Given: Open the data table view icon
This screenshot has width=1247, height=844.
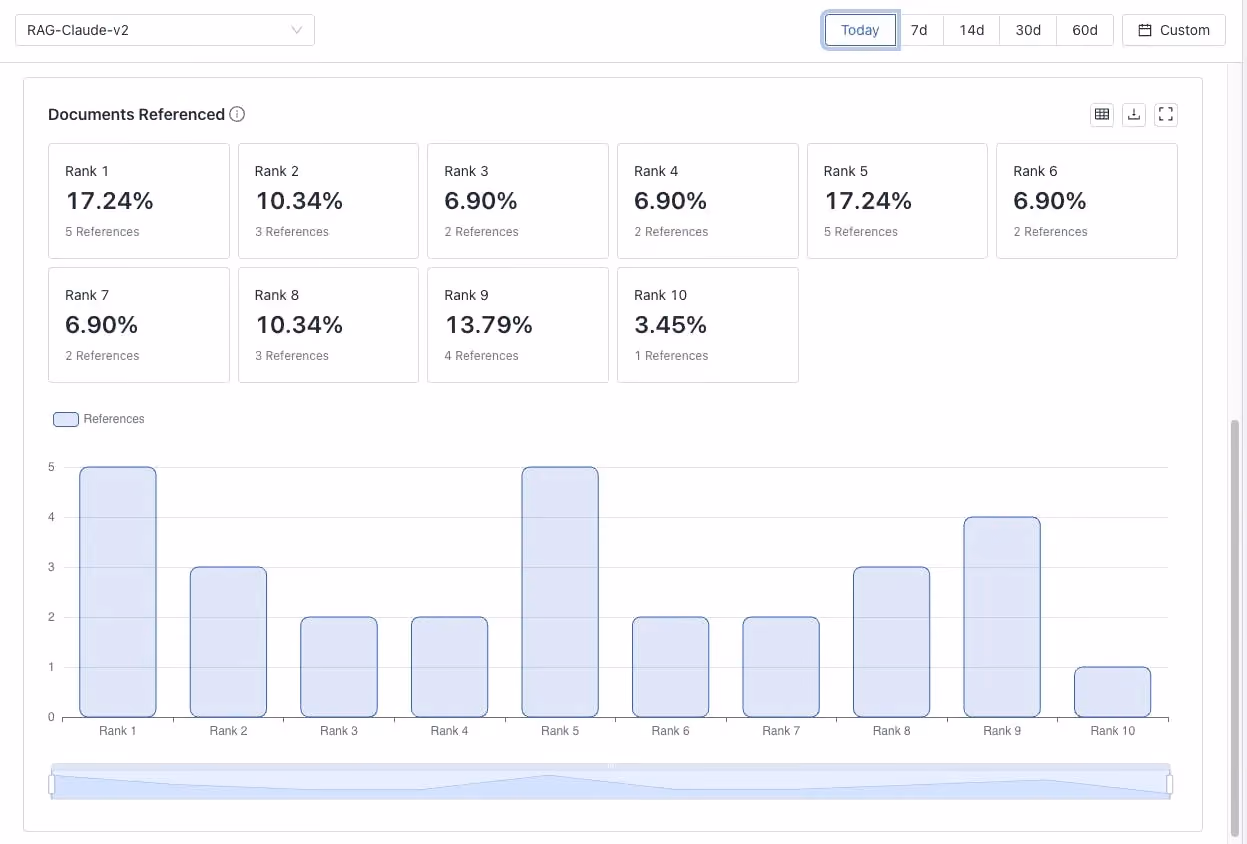Looking at the screenshot, I should pos(1102,115).
